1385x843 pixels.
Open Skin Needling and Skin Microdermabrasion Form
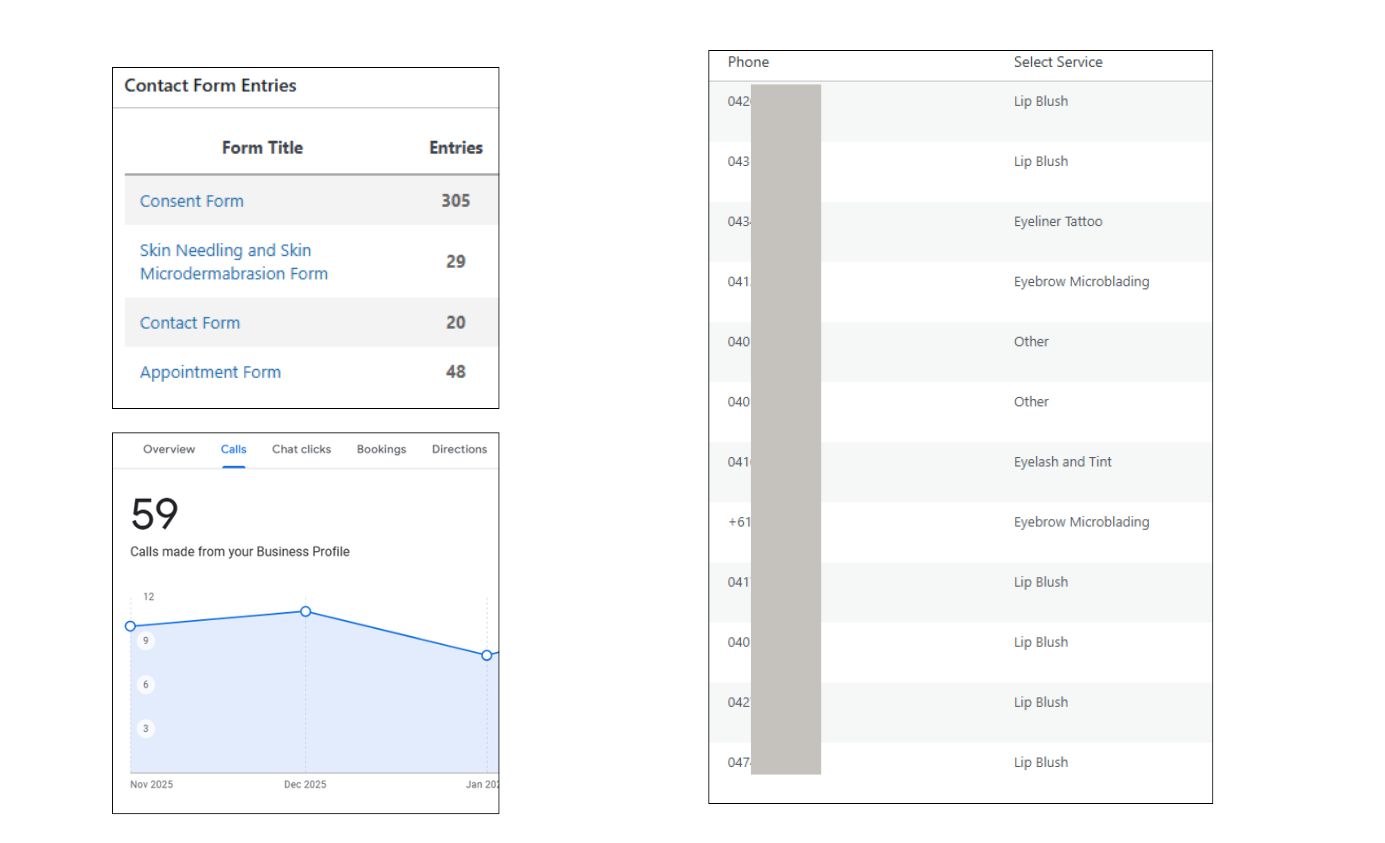(x=233, y=262)
